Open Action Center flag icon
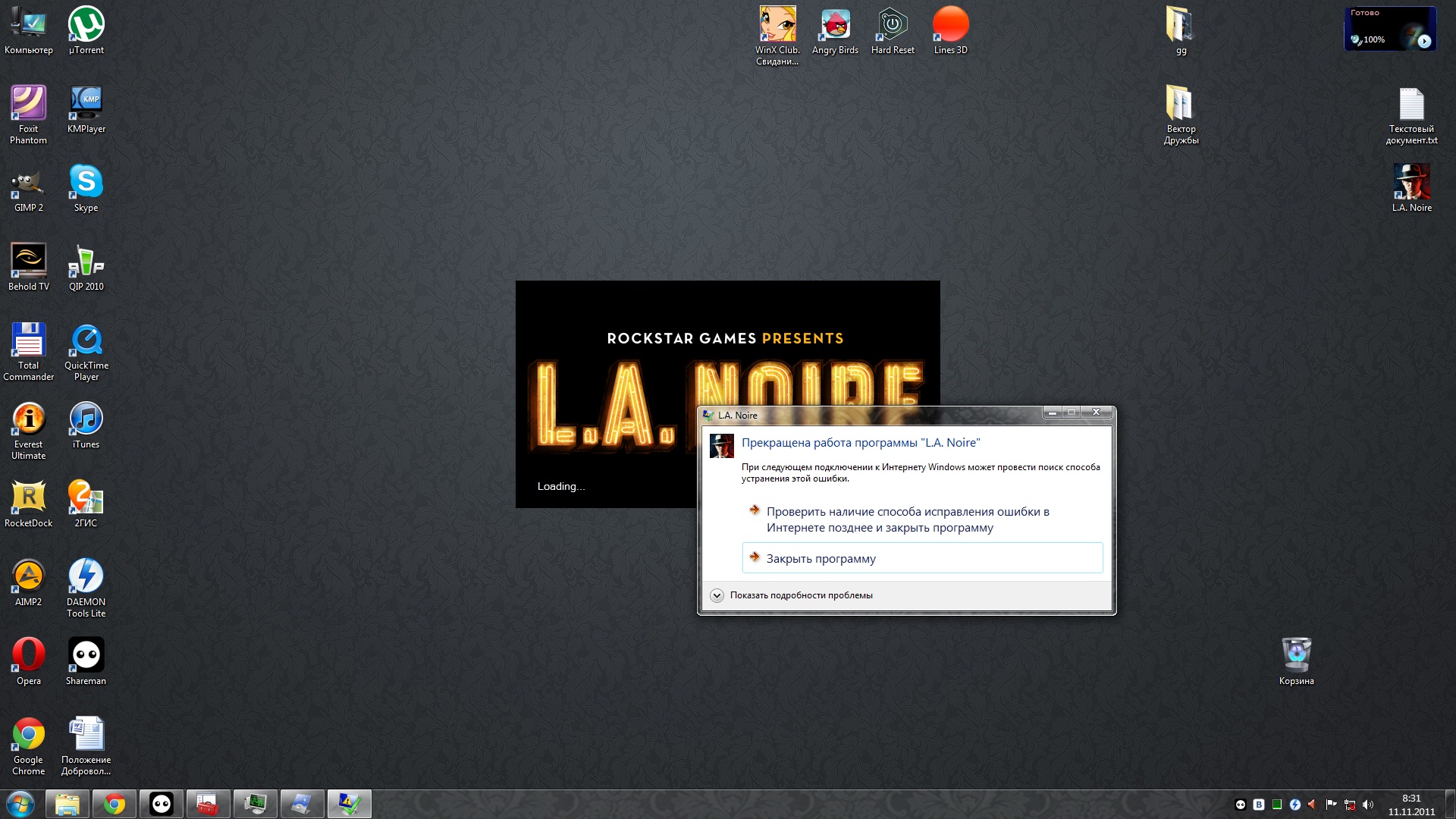 tap(1332, 805)
